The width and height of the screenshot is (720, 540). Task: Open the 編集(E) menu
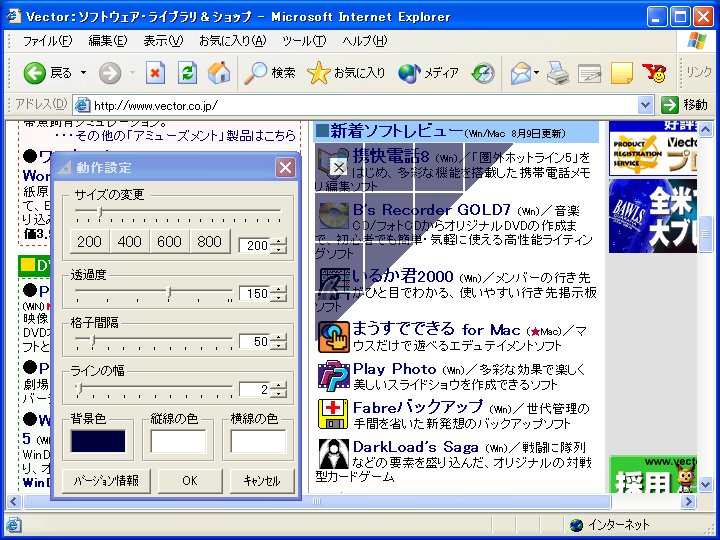coord(107,41)
